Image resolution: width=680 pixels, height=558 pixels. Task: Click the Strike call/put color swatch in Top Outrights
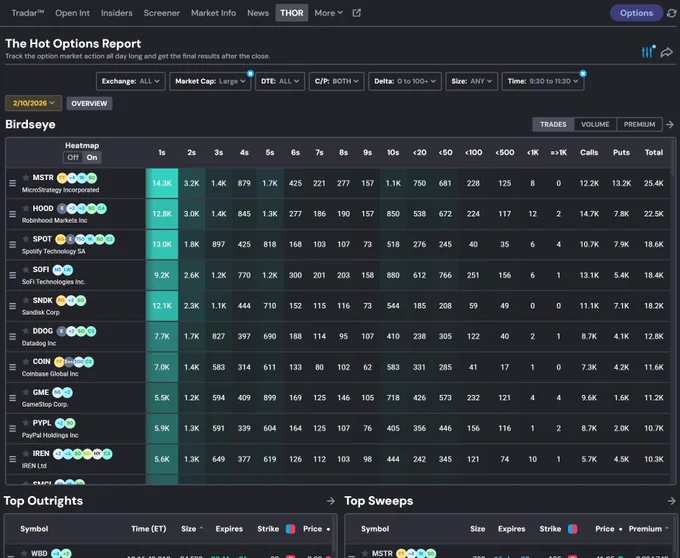(x=291, y=529)
